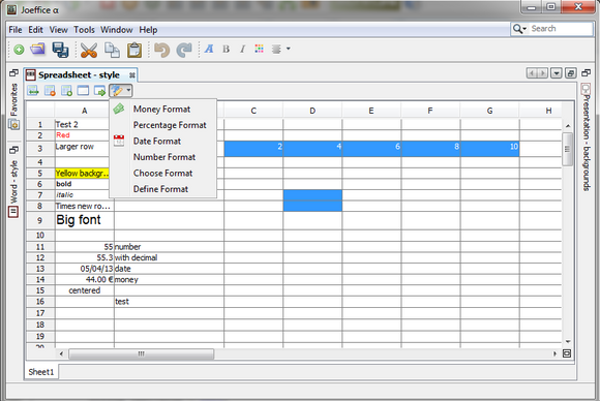Click the insert-row table icon with green plus
600x401 pixels.
[x=67, y=91]
